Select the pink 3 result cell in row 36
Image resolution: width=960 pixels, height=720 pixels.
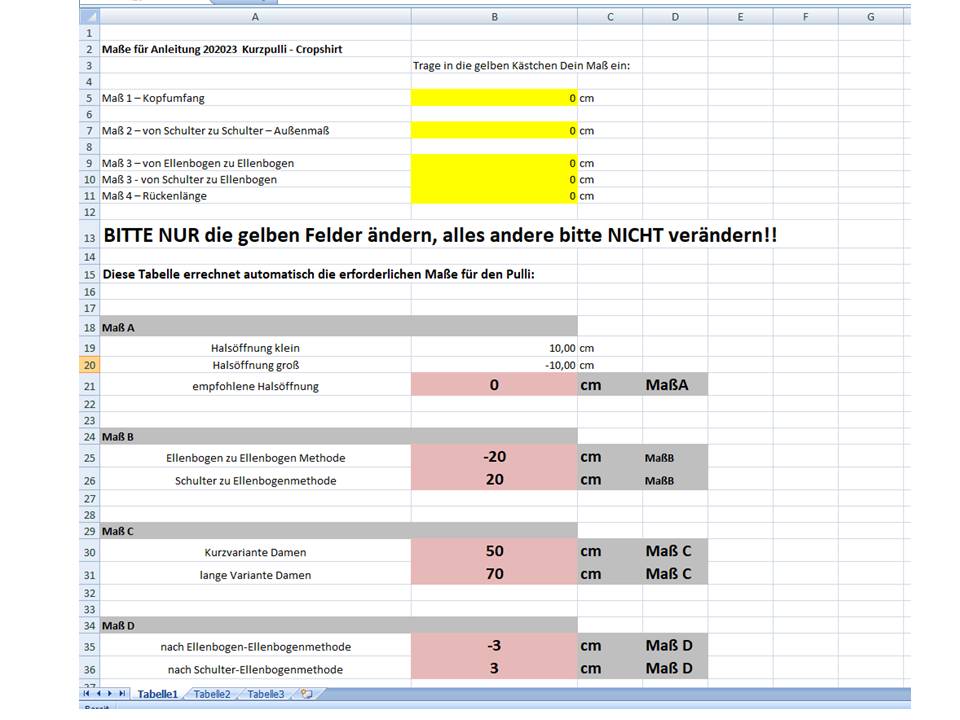494,668
